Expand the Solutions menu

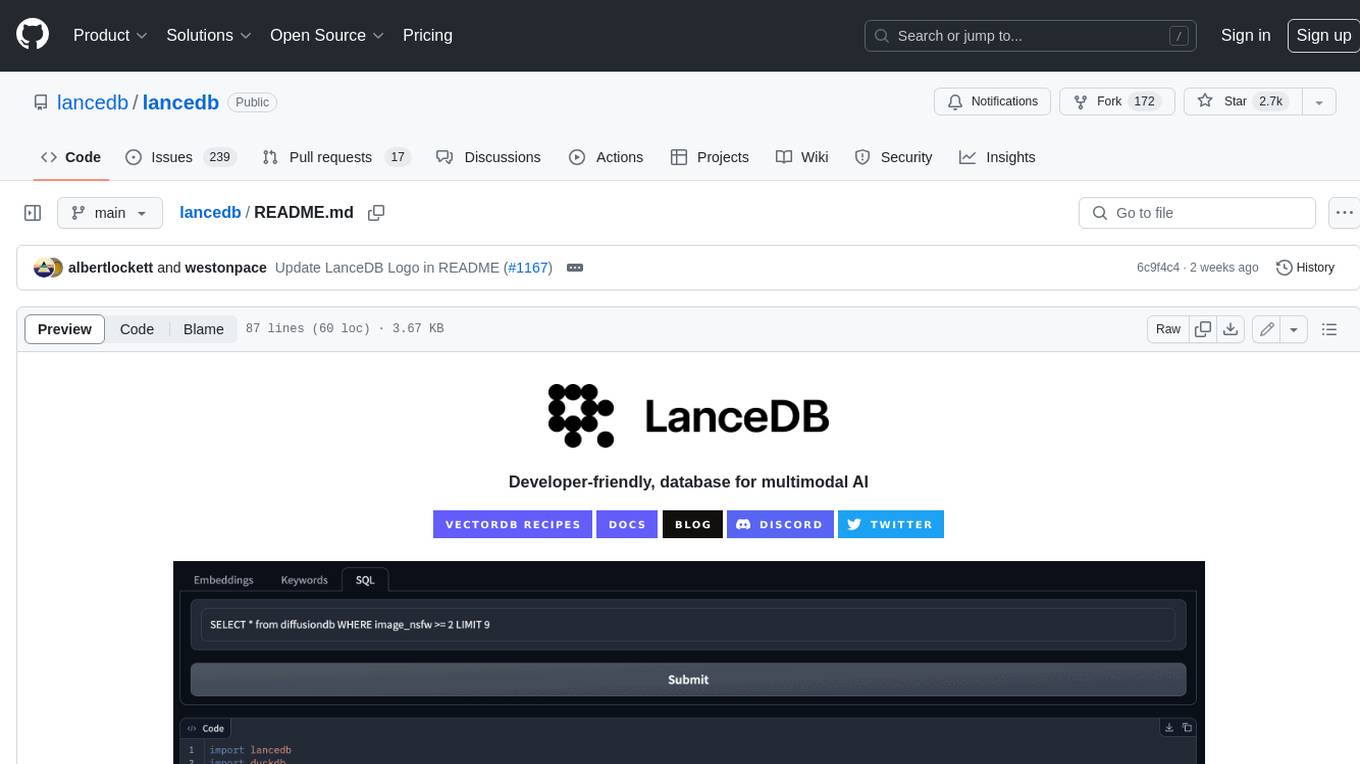pyautogui.click(x=209, y=35)
